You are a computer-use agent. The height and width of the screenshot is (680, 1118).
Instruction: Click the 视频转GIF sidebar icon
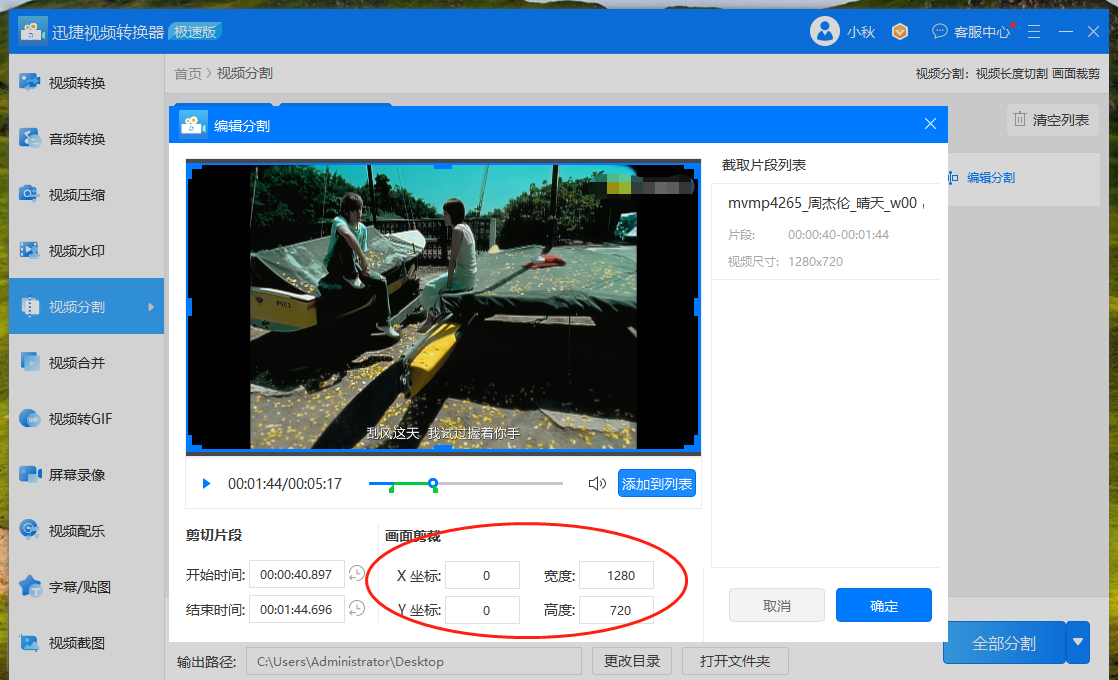tap(29, 418)
